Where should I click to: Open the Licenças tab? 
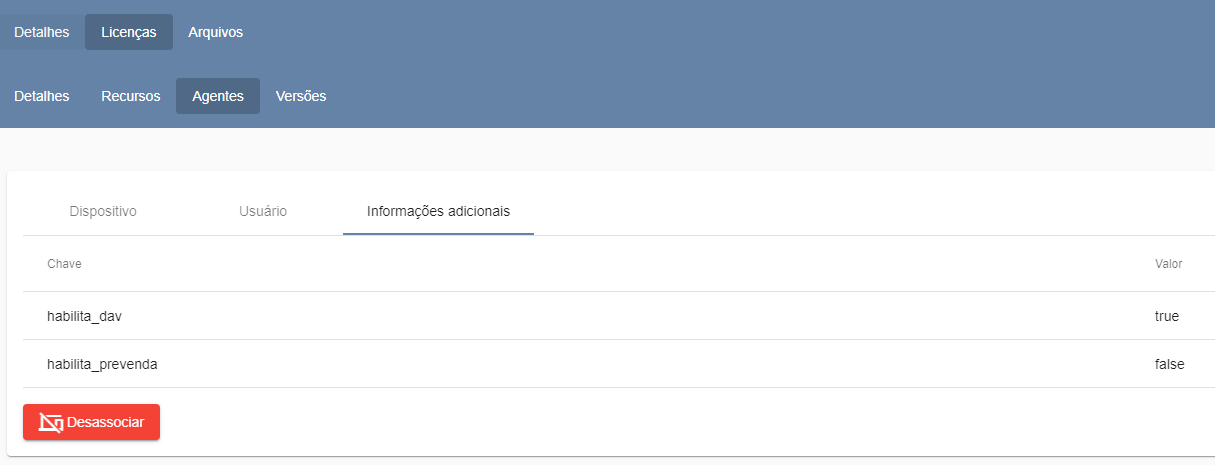coord(129,32)
